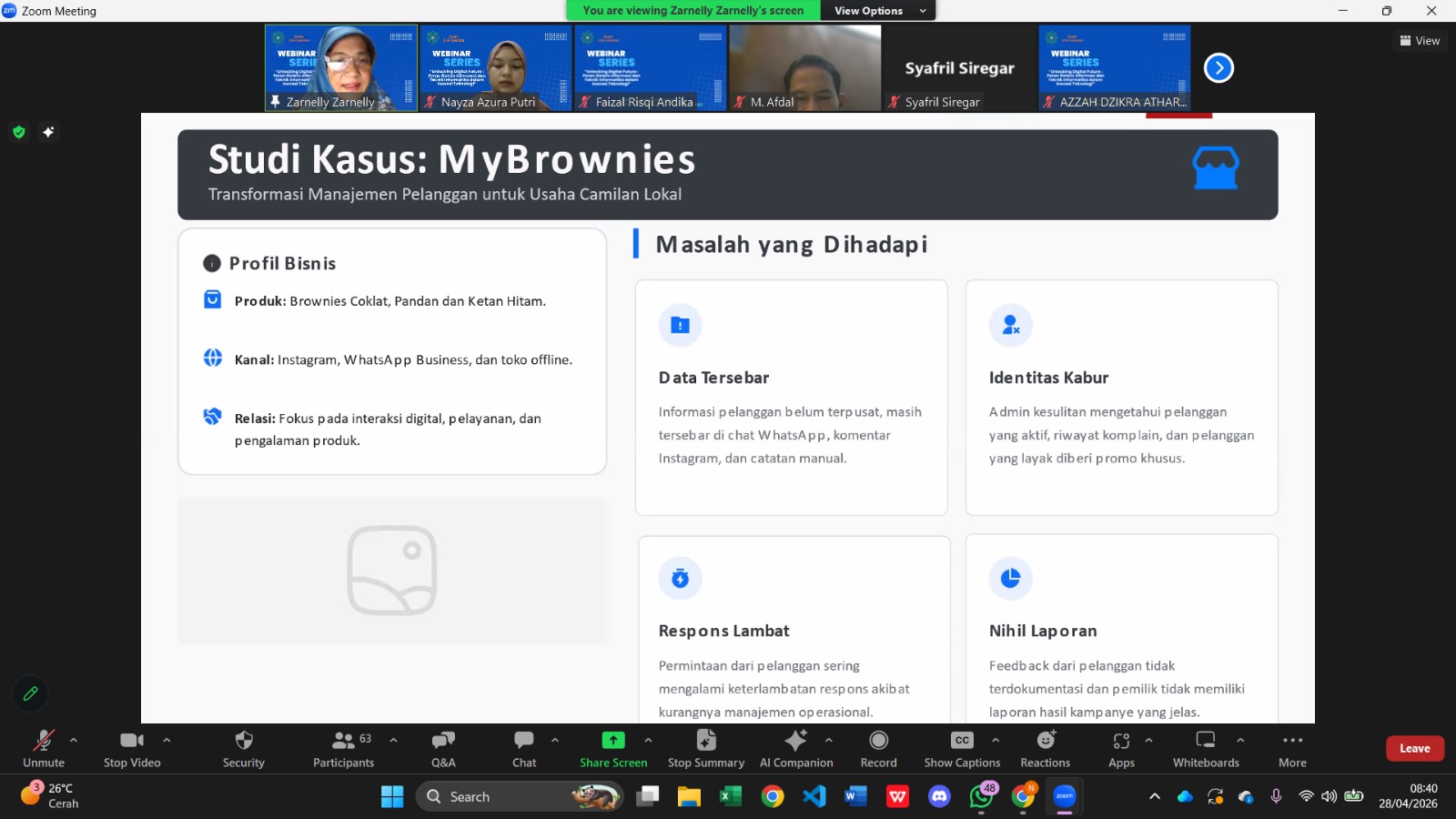Expand audio options arrow beside Unmute

[x=74, y=740]
